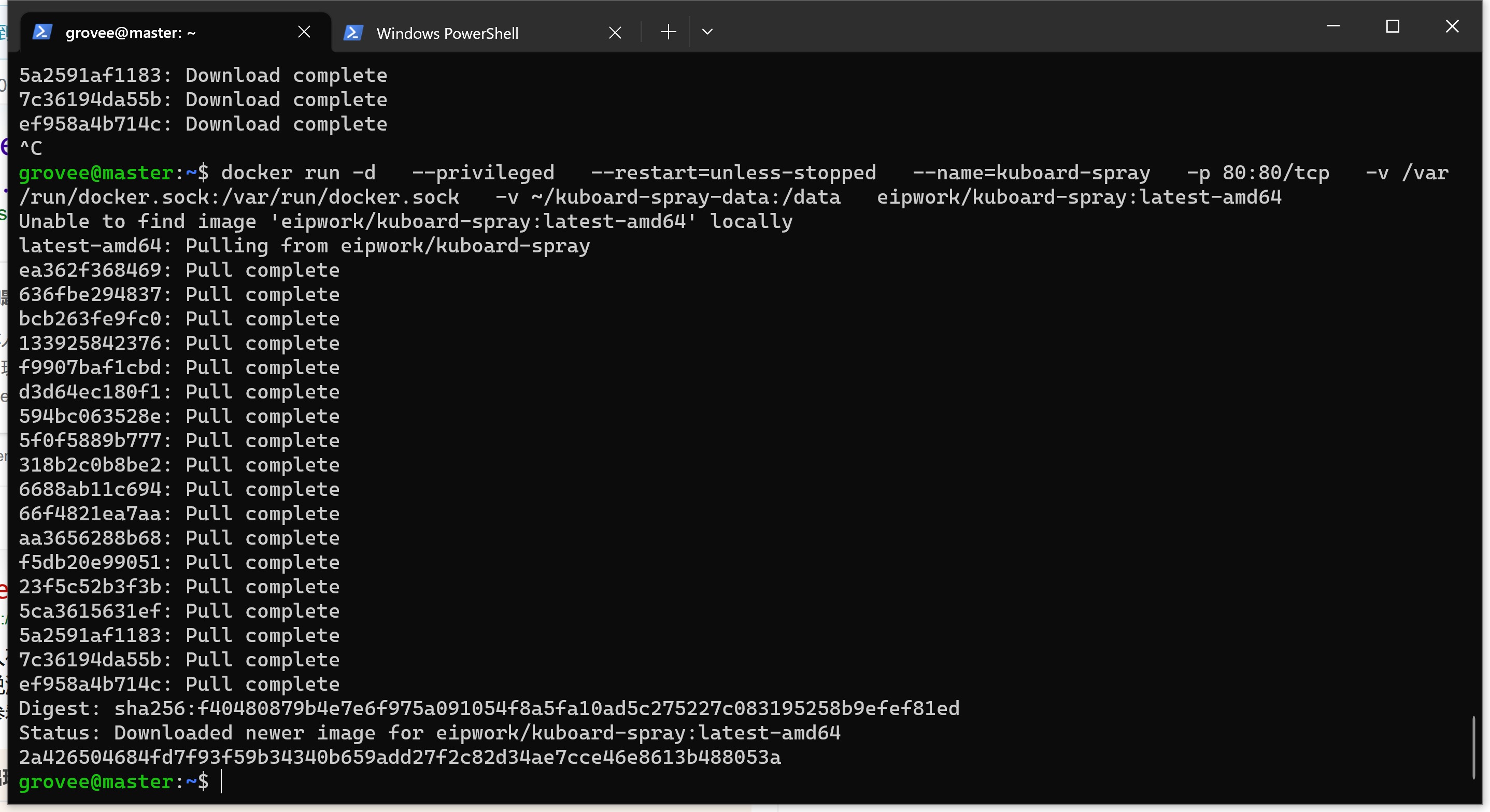Close the Windows PowerShell tab
Screen dimensions: 1490x812
pyautogui.click(x=615, y=33)
